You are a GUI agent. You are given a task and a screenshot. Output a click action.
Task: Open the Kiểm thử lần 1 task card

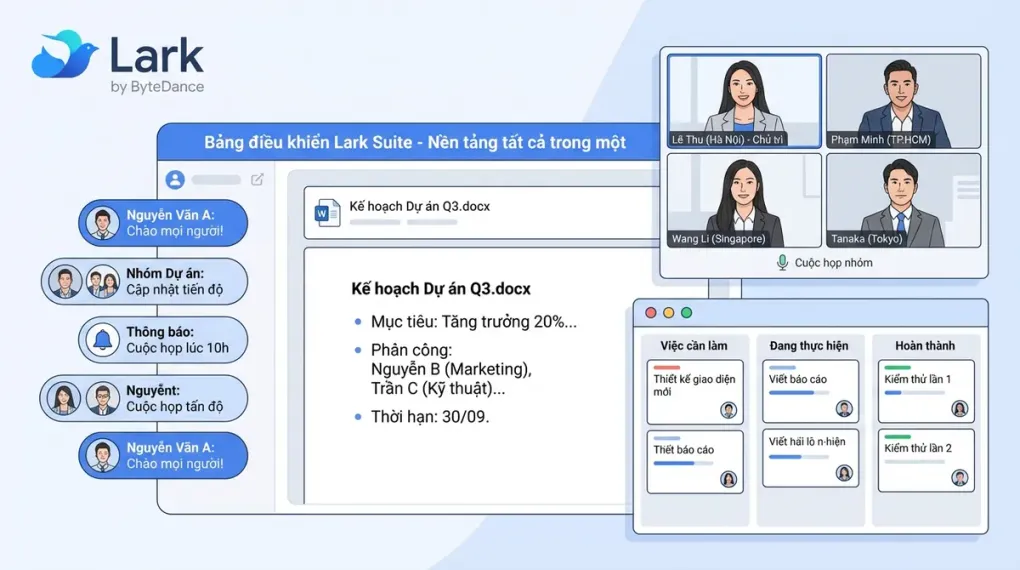926,391
